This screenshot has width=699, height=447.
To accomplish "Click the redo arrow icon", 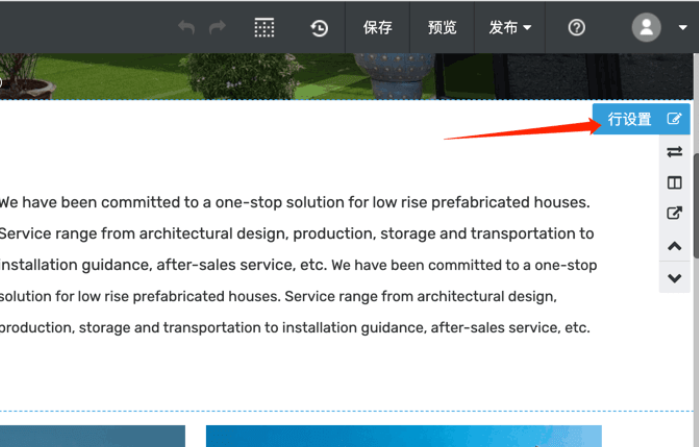I will pyautogui.click(x=217, y=28).
